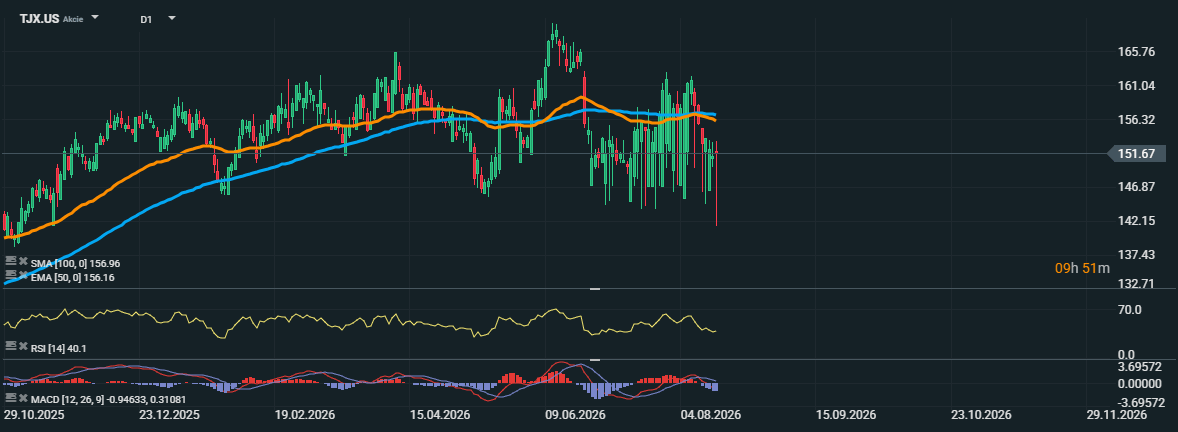Click the current price tag 151.67

click(x=1137, y=153)
